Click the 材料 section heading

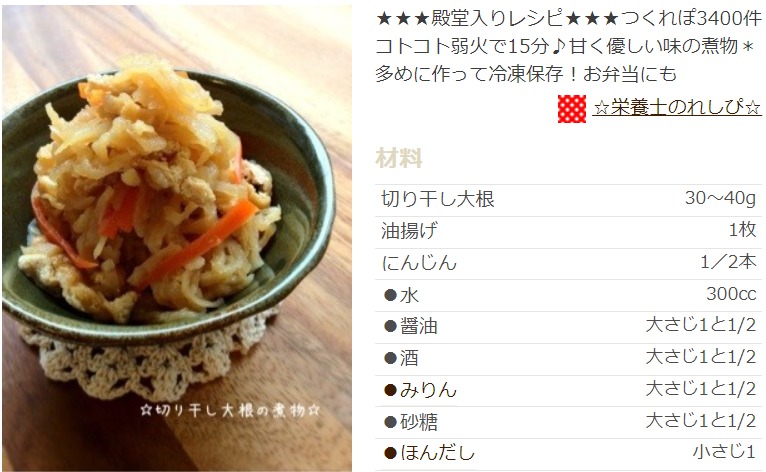399,158
